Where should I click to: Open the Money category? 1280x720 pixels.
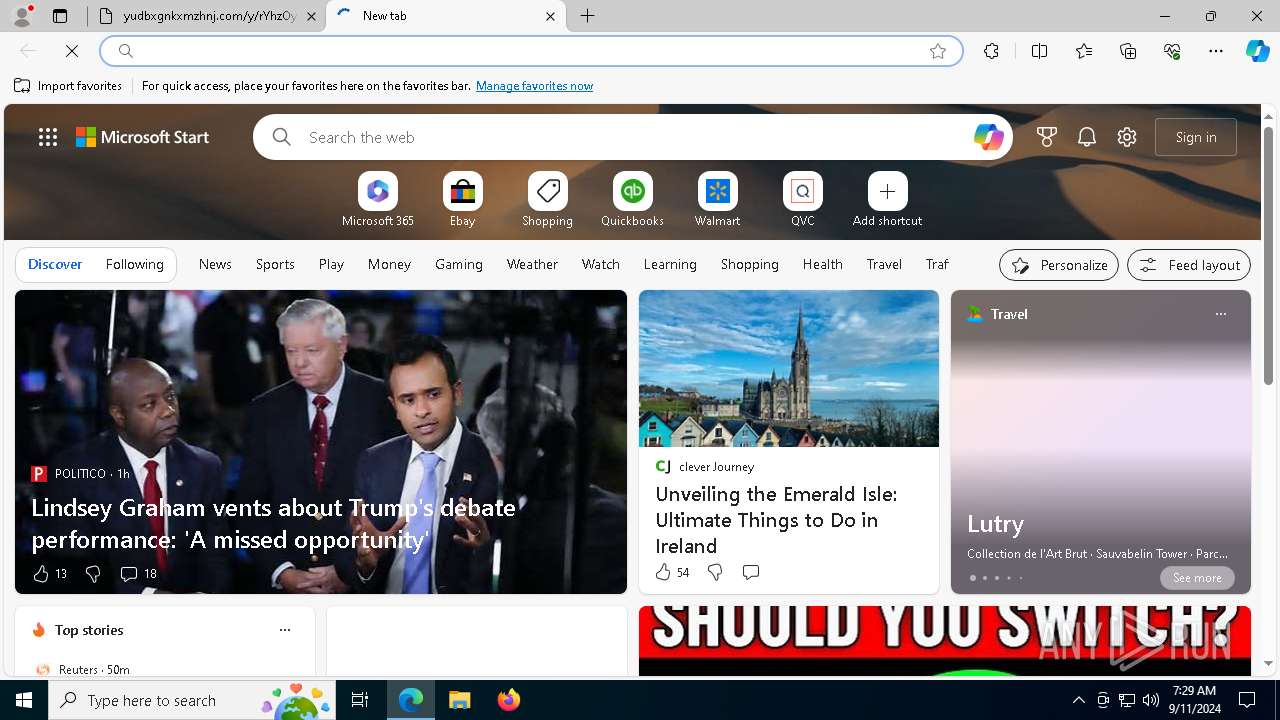click(389, 264)
